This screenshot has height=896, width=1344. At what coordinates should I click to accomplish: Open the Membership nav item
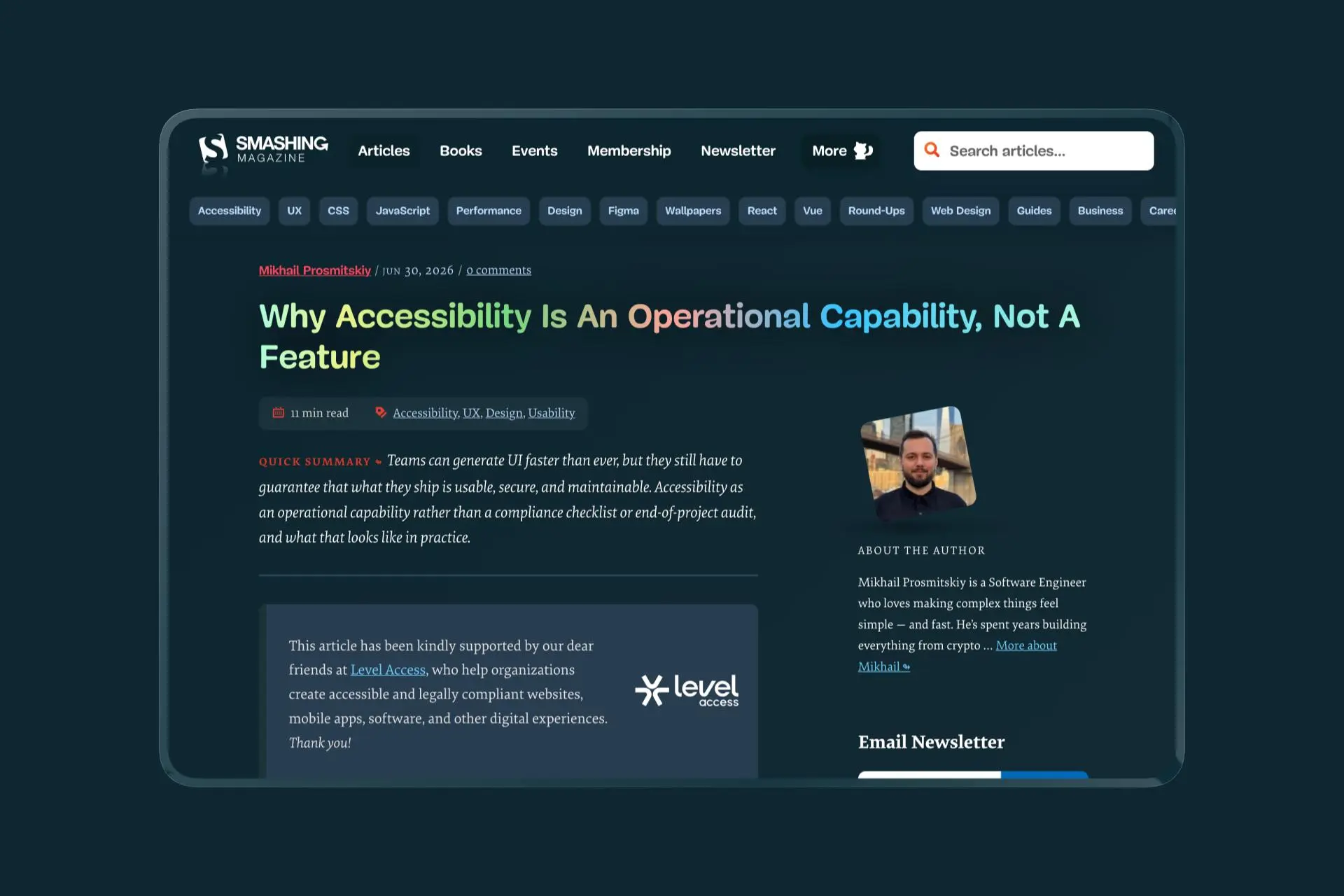(629, 150)
